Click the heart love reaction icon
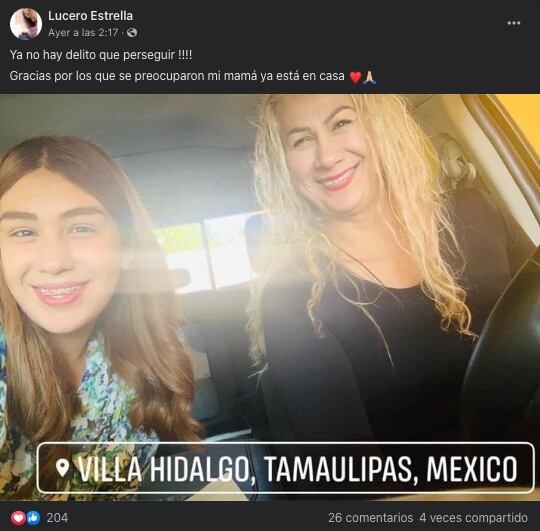 click(18, 518)
